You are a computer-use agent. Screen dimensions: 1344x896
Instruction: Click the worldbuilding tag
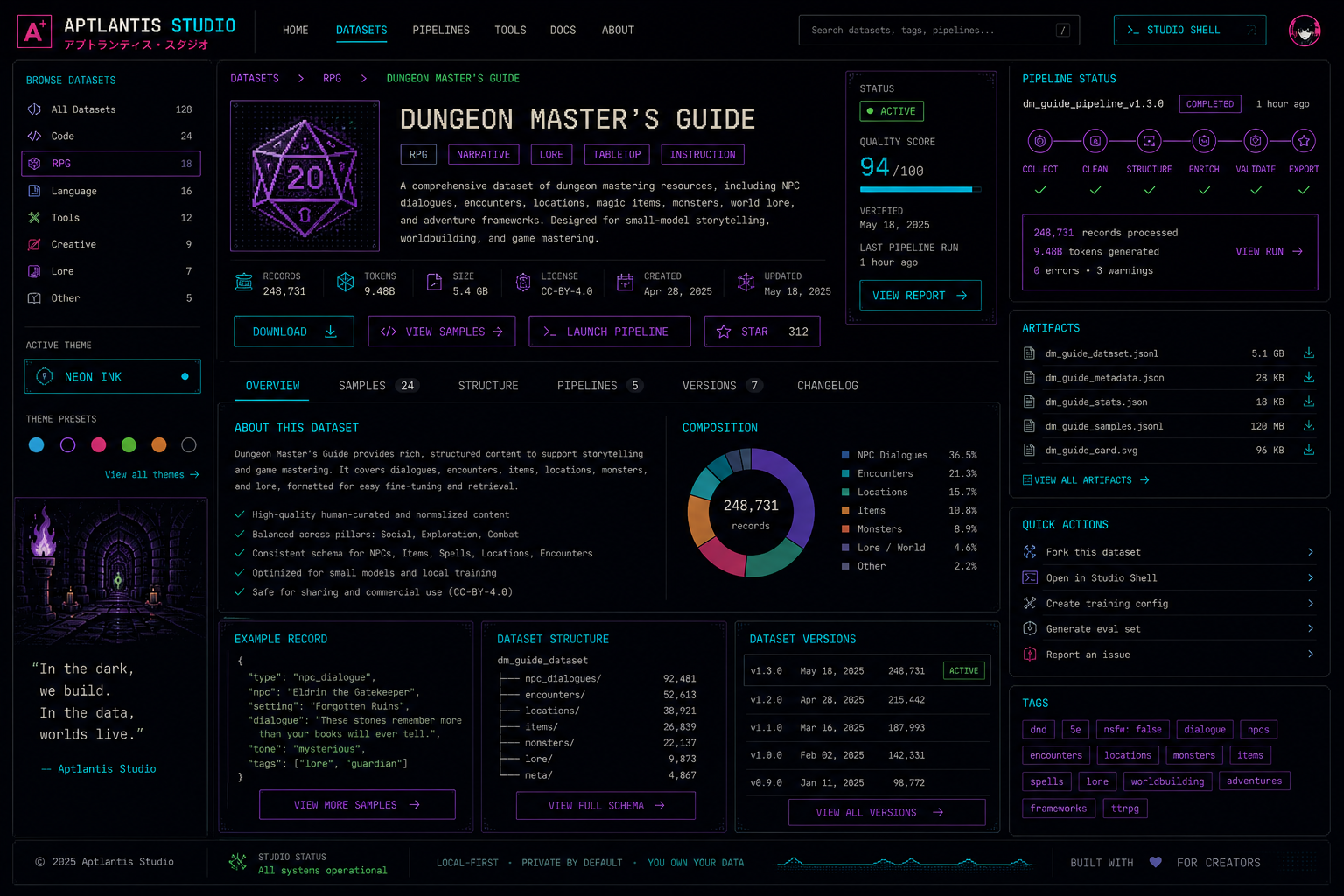(1167, 781)
